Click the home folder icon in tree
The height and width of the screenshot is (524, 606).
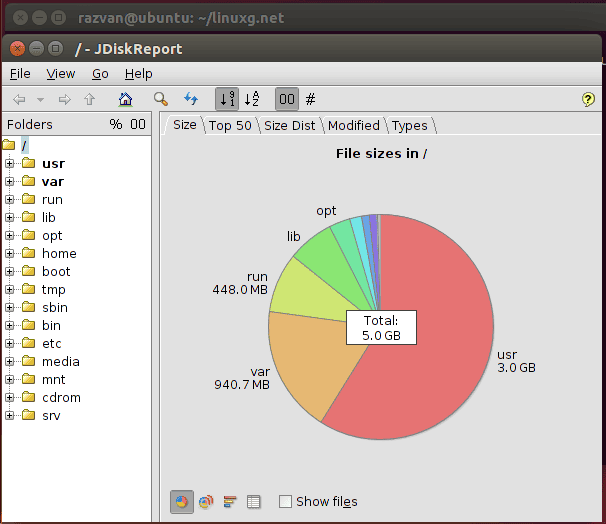pyautogui.click(x=28, y=253)
